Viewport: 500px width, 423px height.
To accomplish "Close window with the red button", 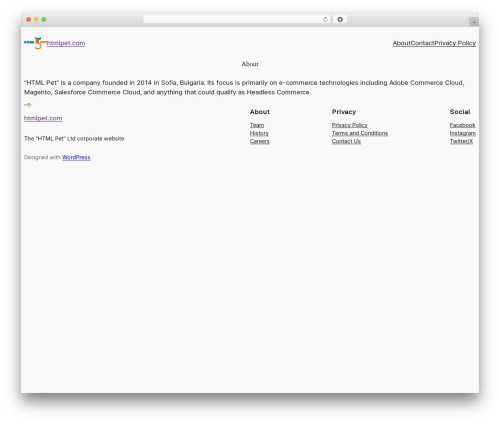I will [29, 19].
